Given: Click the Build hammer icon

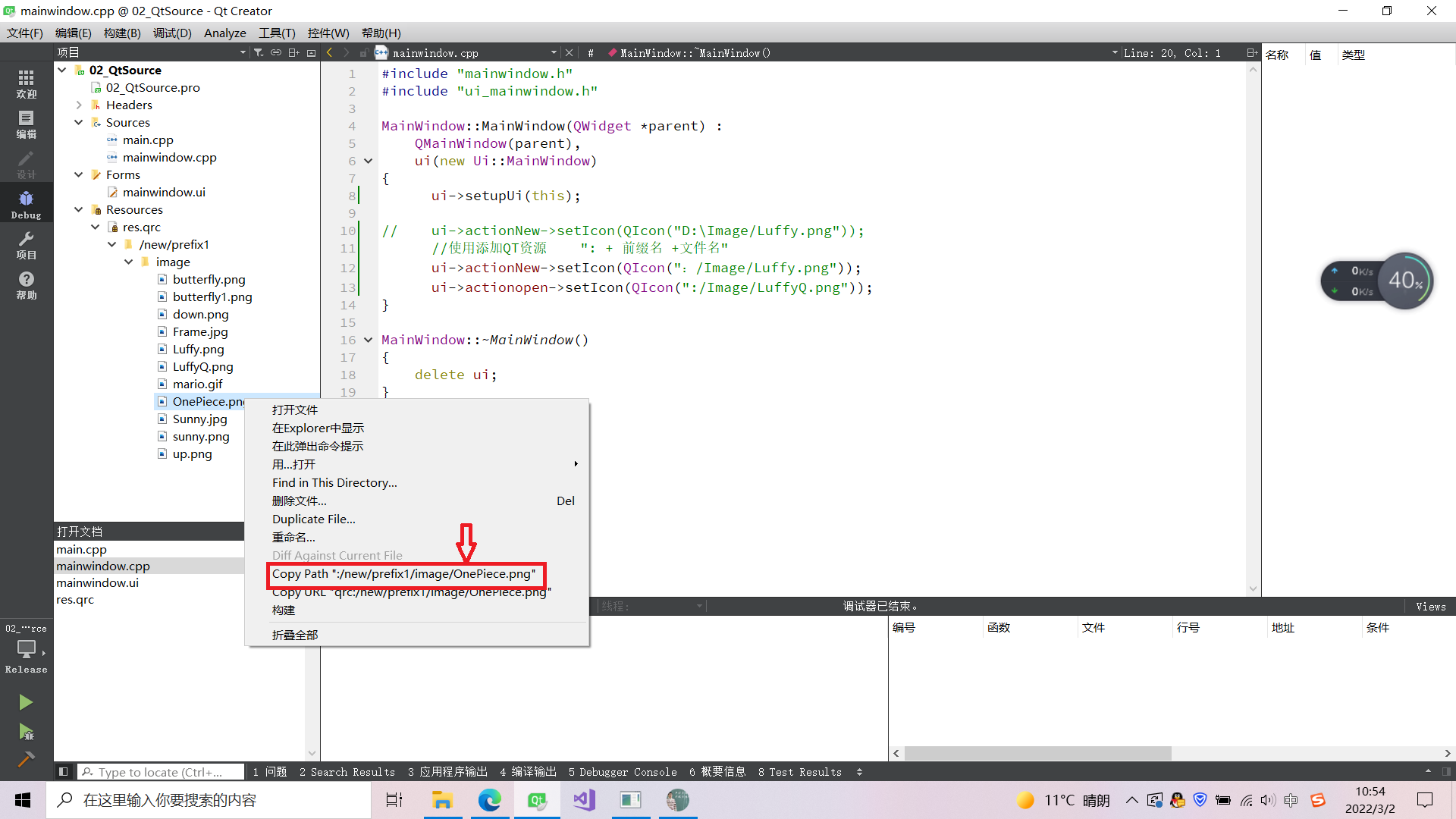Looking at the screenshot, I should 26,759.
